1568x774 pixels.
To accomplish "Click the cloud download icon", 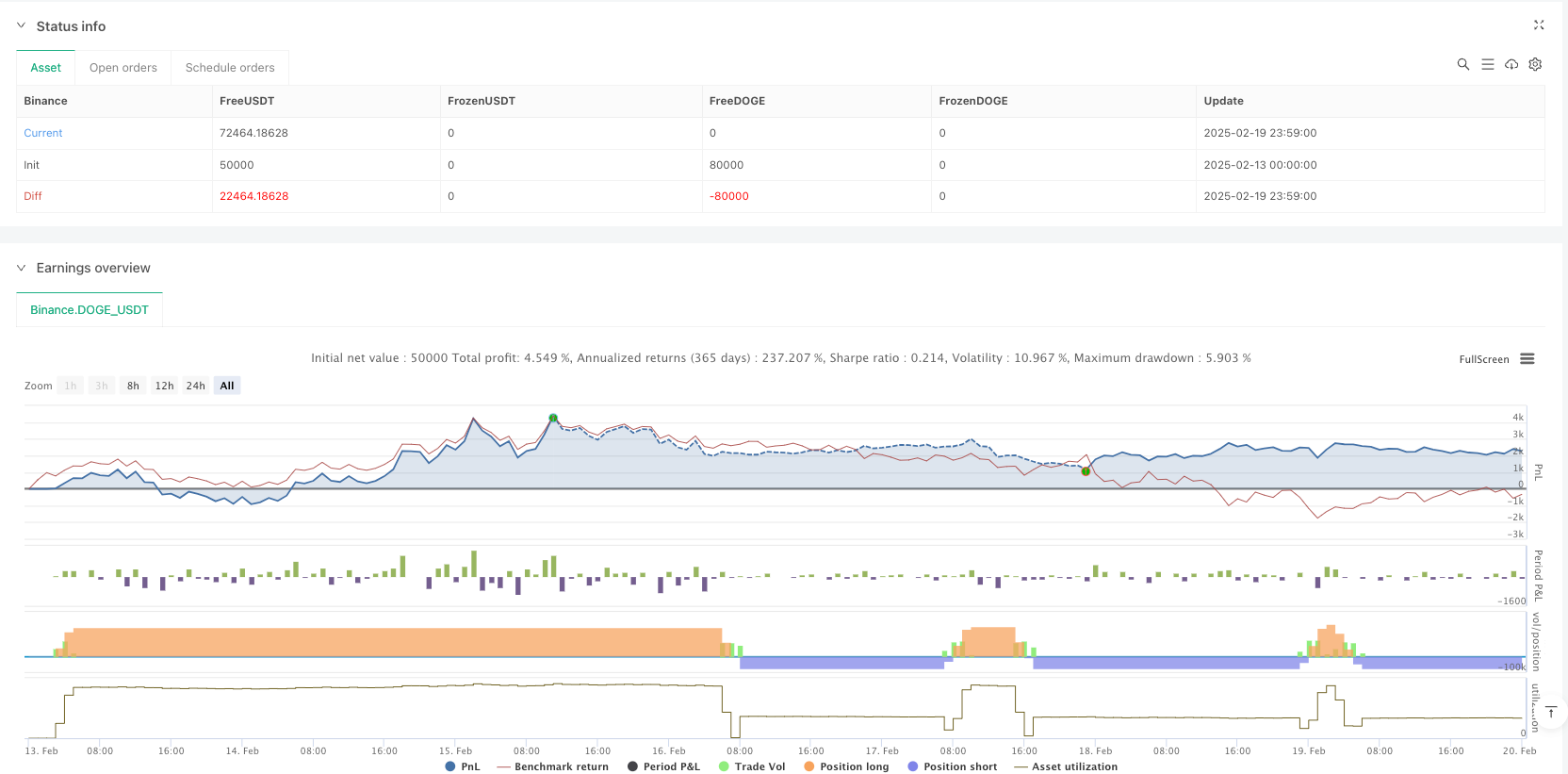I will pyautogui.click(x=1511, y=64).
